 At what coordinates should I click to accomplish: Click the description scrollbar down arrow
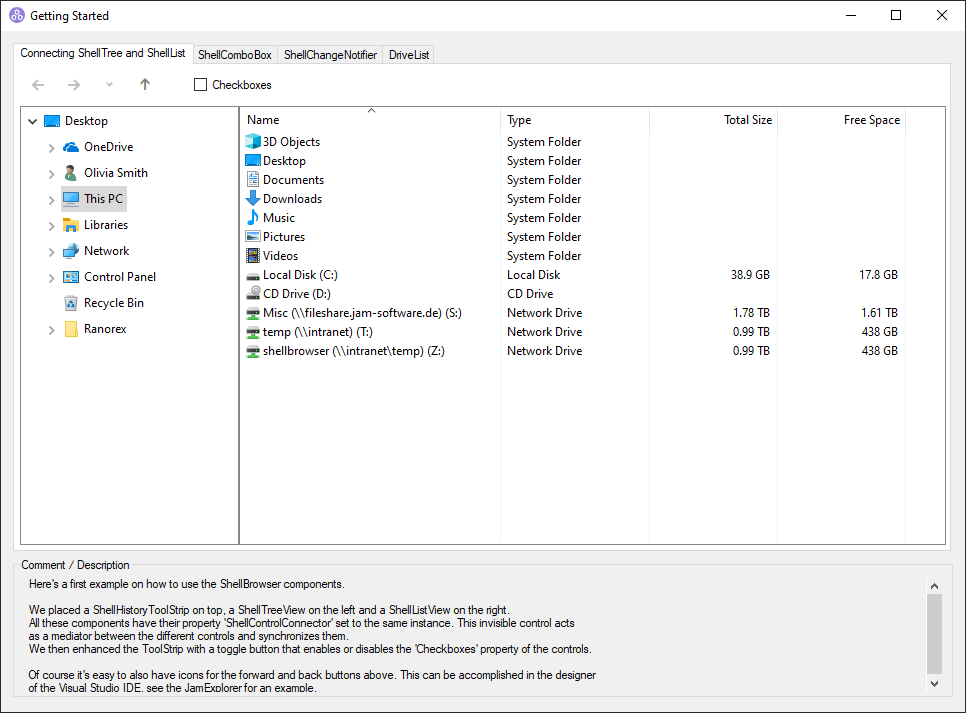pyautogui.click(x=934, y=683)
